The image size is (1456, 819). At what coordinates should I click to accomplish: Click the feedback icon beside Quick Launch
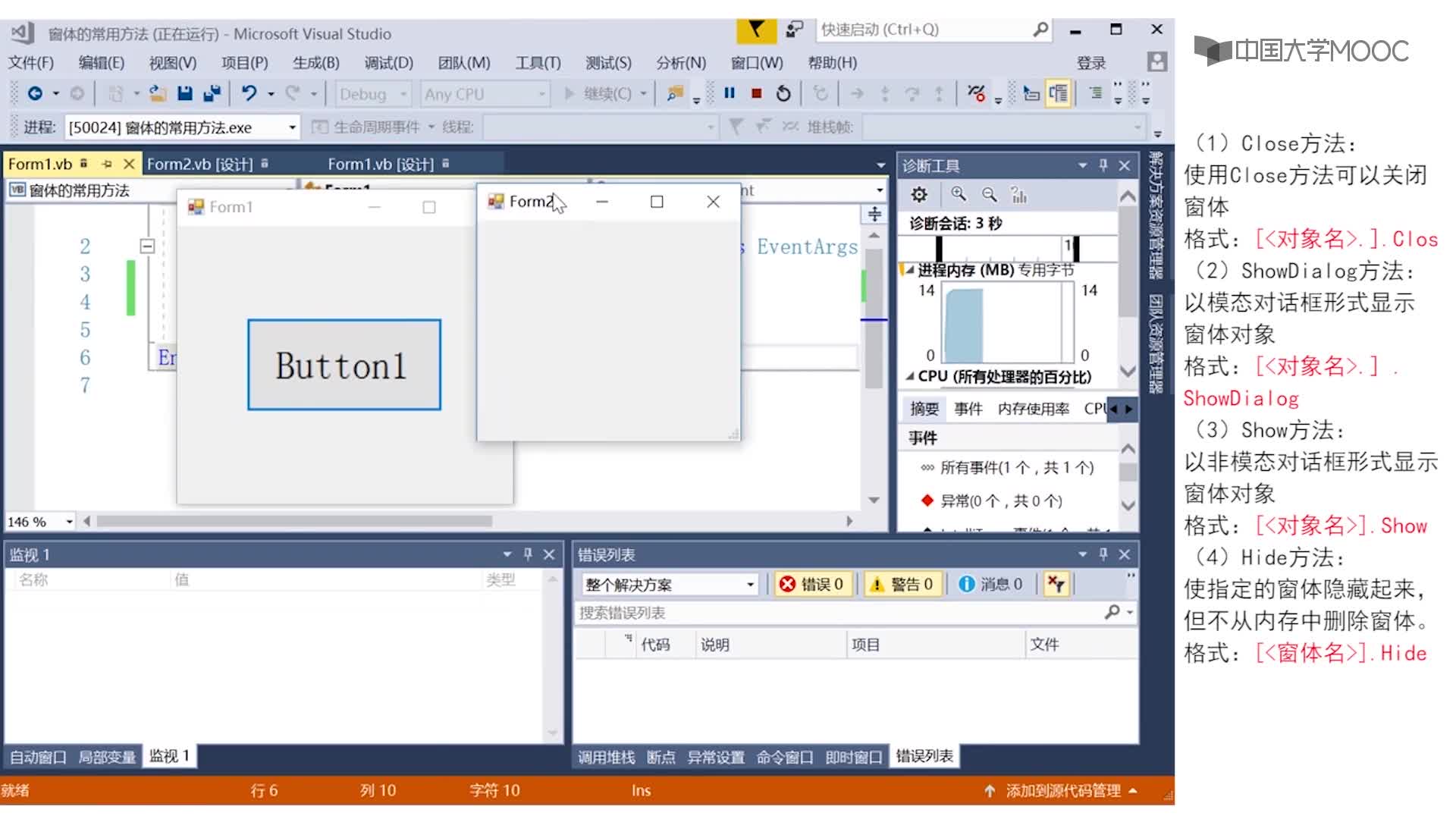point(794,30)
